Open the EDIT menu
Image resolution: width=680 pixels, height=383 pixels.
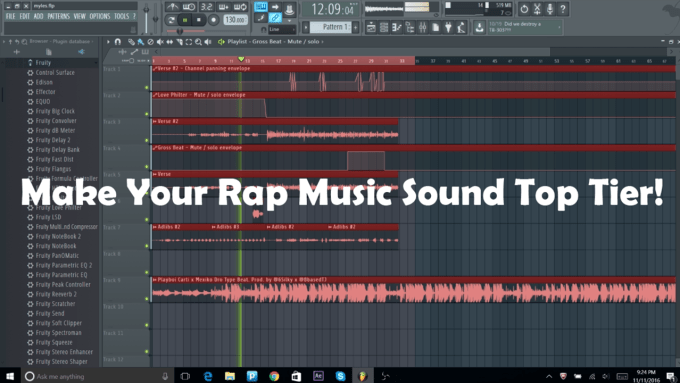click(25, 16)
